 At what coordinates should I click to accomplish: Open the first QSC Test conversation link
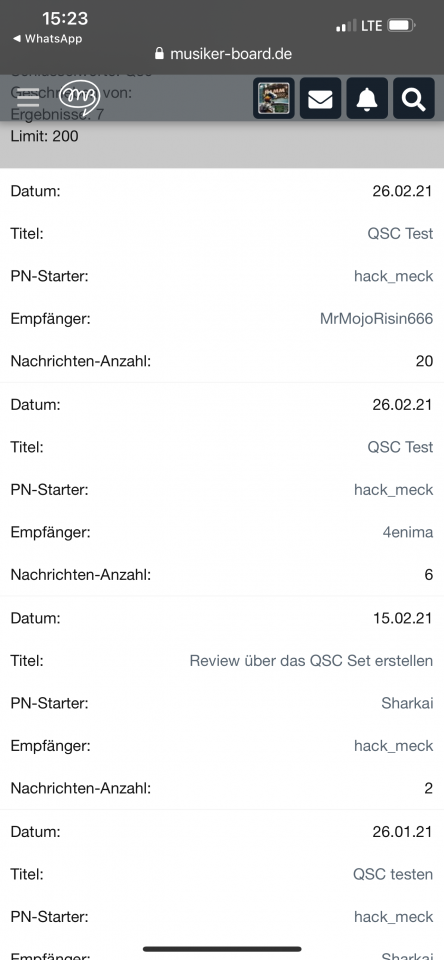coord(400,233)
